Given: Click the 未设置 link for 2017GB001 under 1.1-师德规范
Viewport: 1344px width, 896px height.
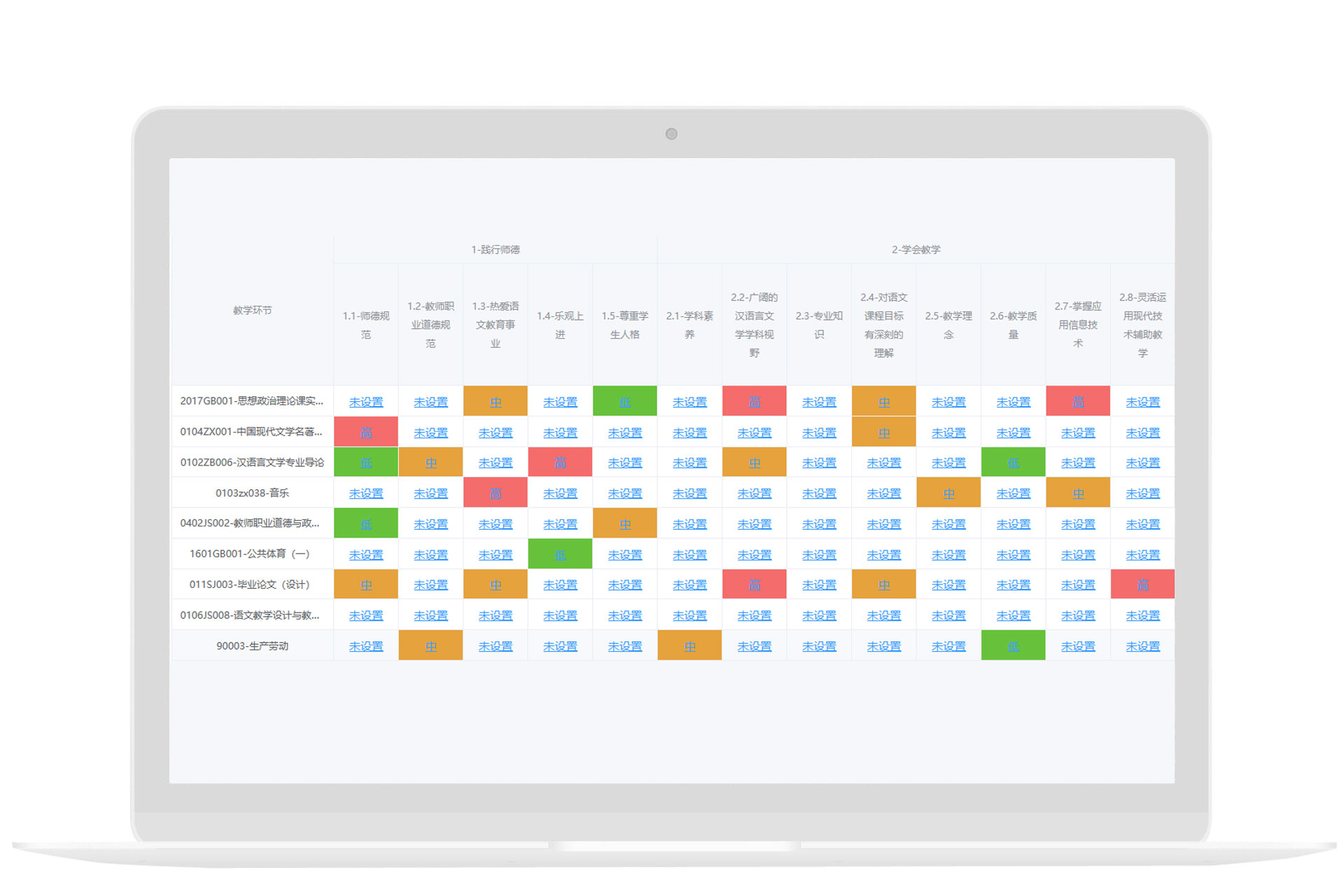Looking at the screenshot, I should (x=365, y=402).
